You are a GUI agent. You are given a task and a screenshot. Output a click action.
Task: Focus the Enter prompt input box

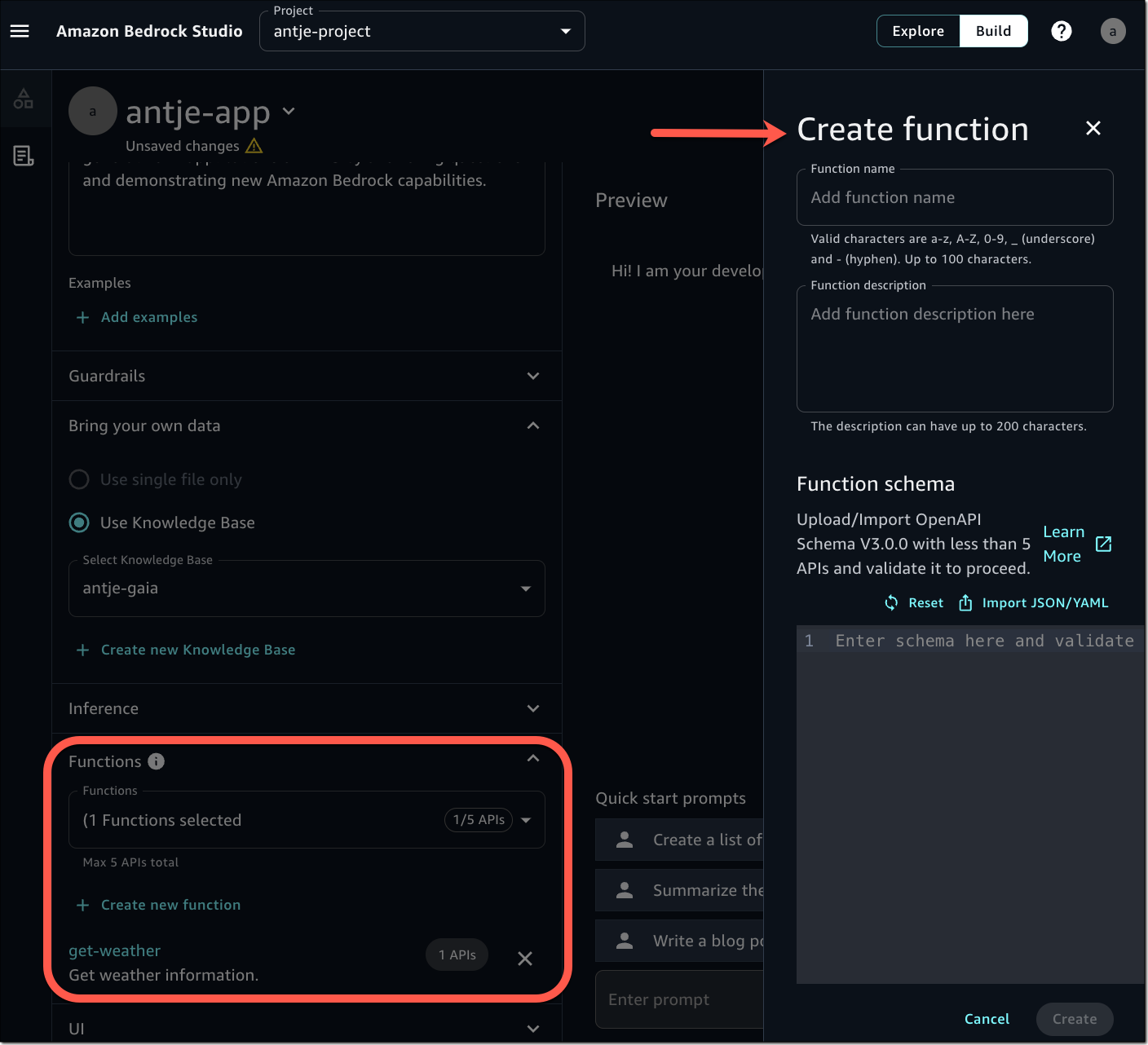click(x=680, y=999)
